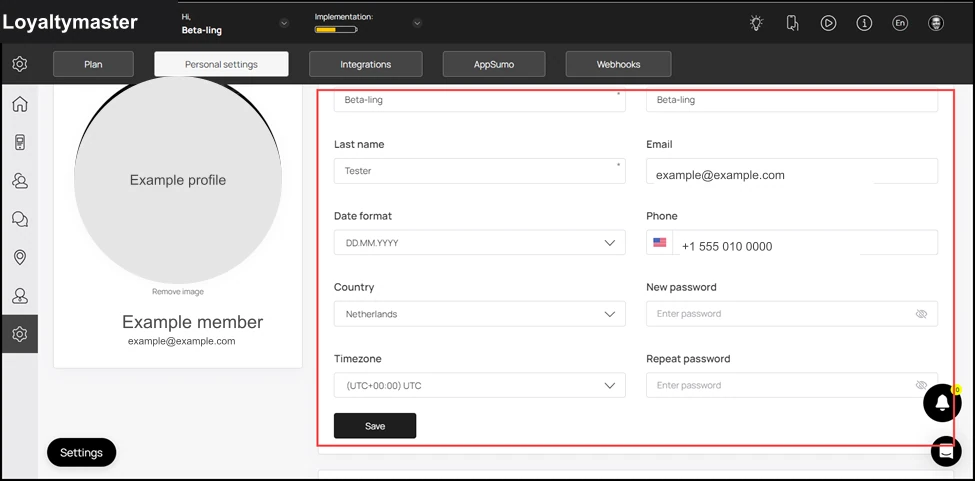
Task: Show the Repeat password text
Action: (x=922, y=385)
